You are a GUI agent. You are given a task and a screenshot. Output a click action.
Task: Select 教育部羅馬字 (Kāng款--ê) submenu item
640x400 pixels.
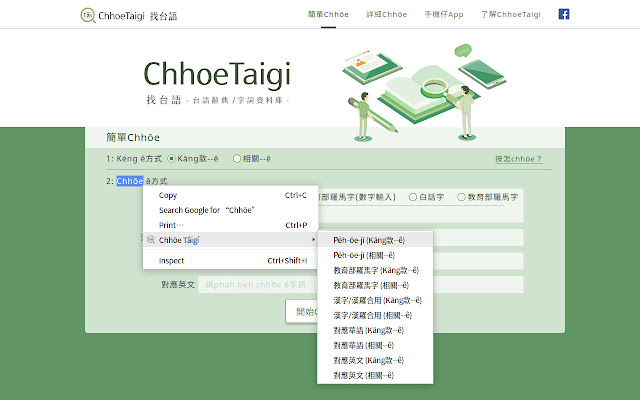click(x=375, y=270)
